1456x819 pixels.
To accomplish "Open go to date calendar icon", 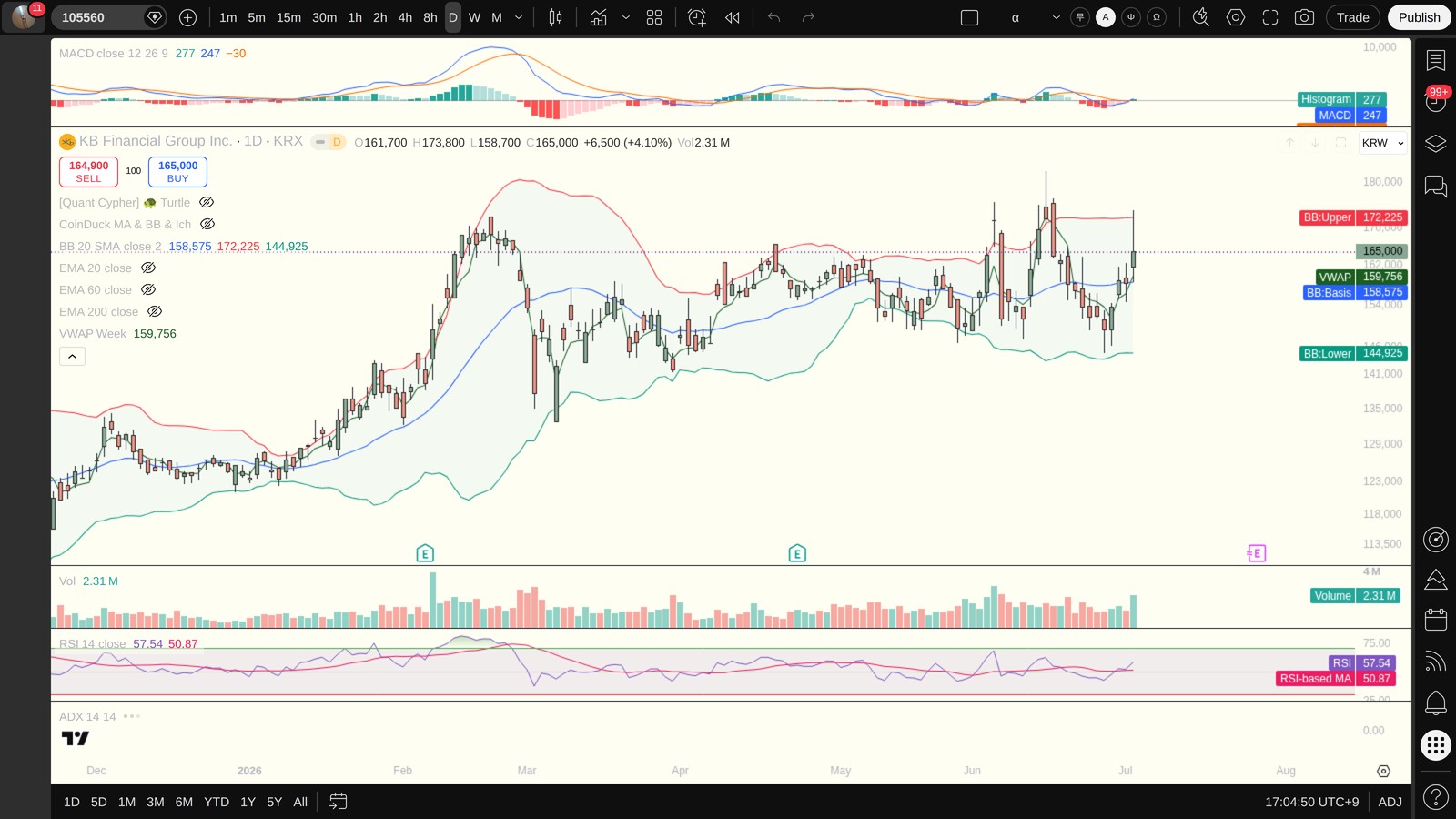I will (x=338, y=802).
